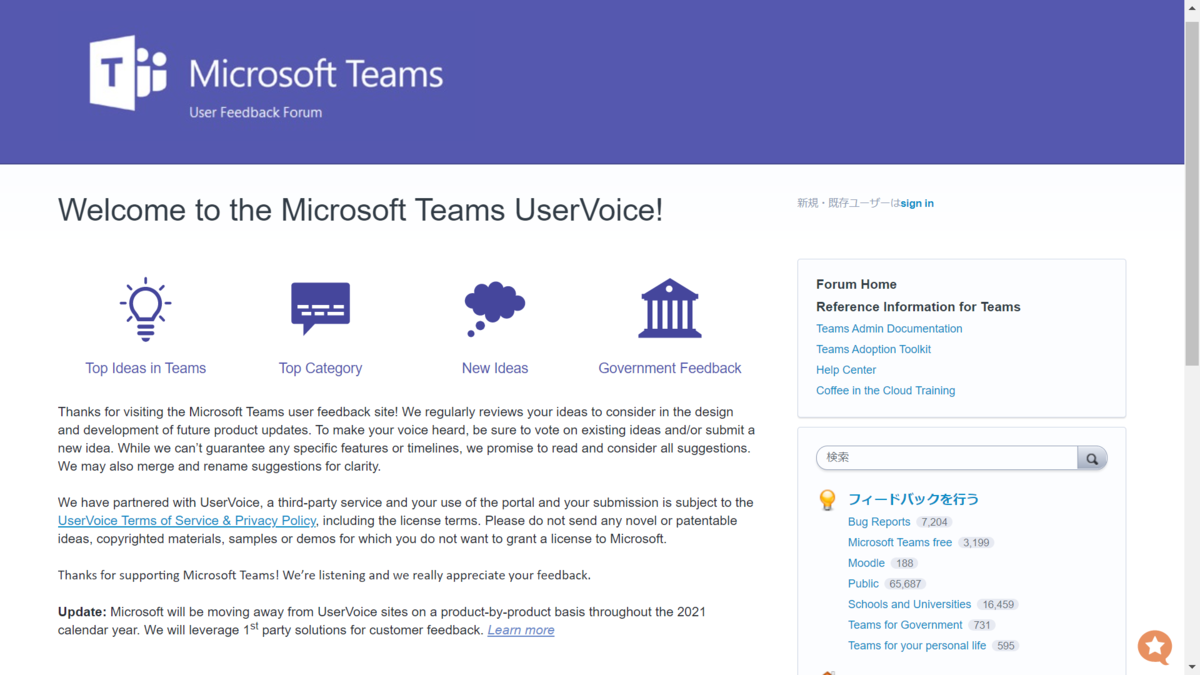Open the Government Feedback link
Viewport: 1200px width, 675px height.
tap(670, 368)
